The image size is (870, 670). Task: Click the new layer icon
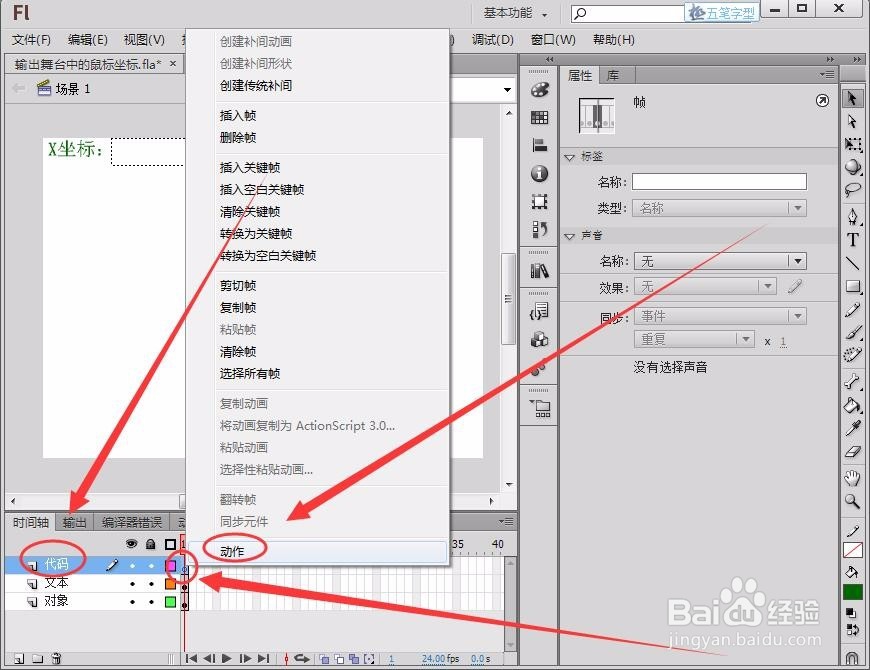19,658
